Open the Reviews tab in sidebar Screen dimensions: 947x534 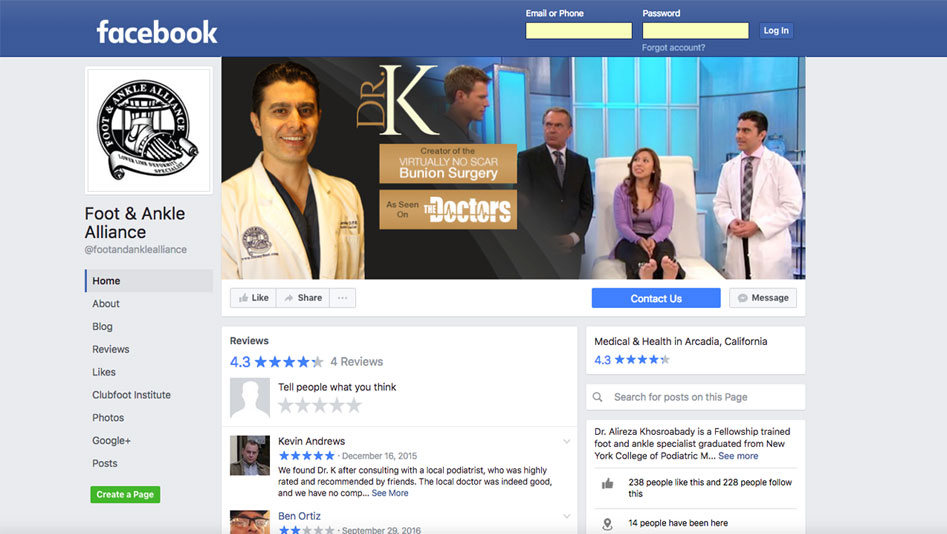point(111,349)
